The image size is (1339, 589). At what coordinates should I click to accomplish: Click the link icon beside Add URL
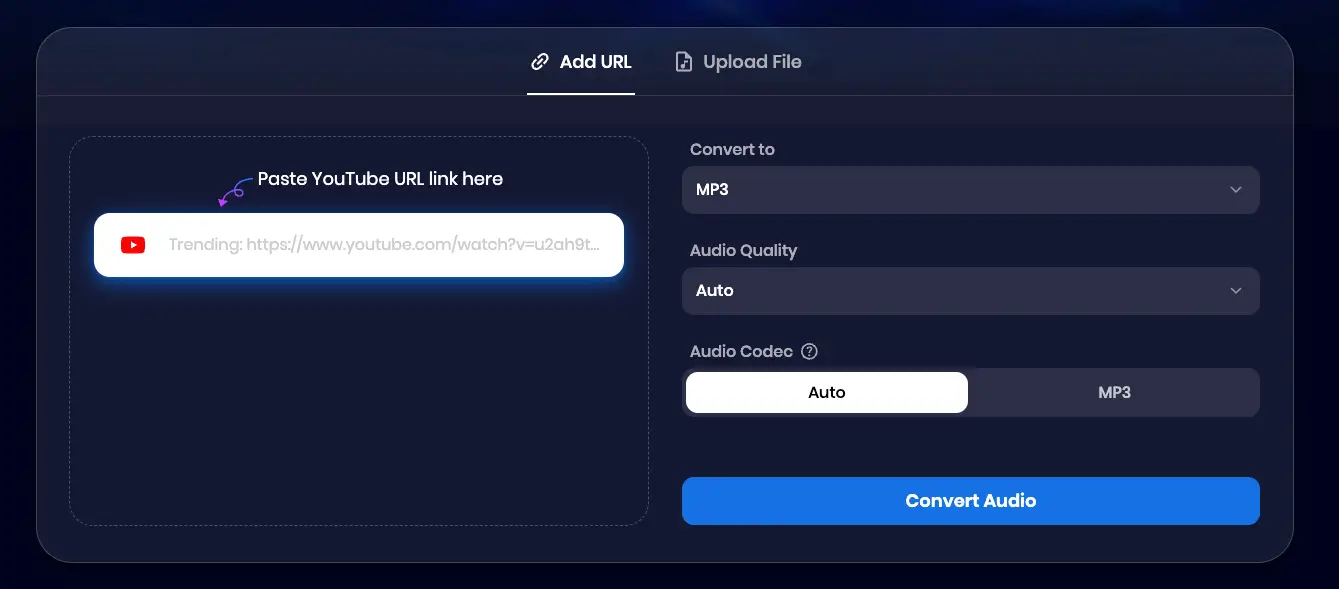[540, 62]
